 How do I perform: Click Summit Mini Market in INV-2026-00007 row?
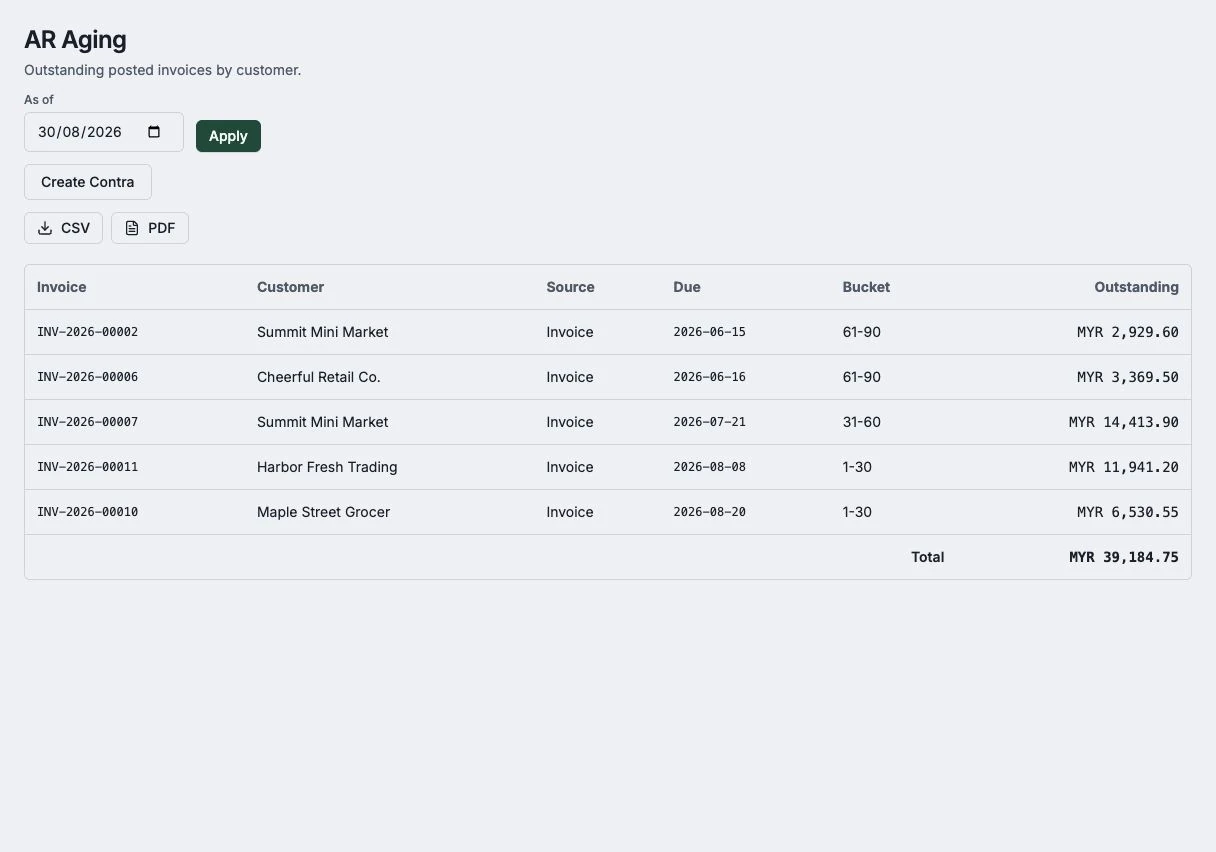[322, 422]
